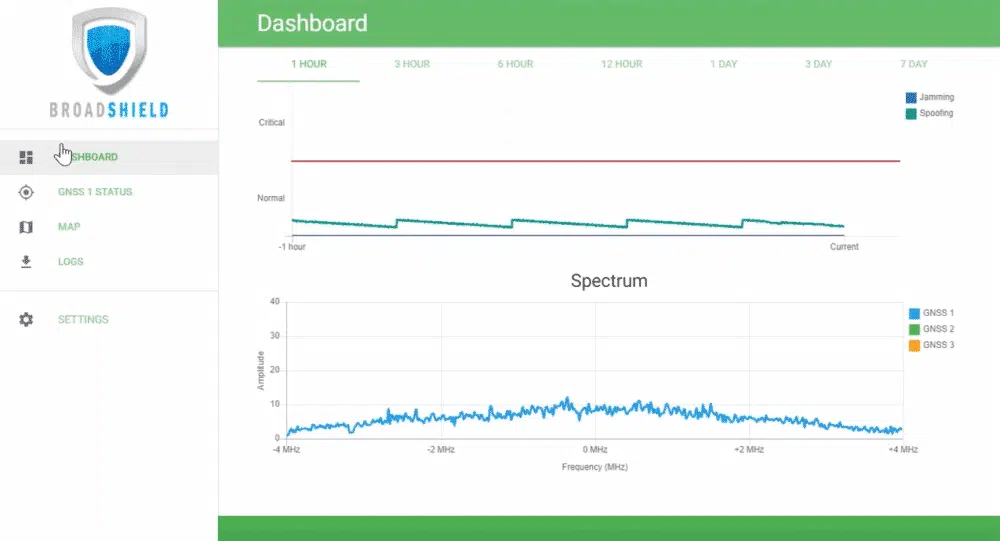
Task: Toggle the Jamming series in legend
Action: tap(911, 98)
